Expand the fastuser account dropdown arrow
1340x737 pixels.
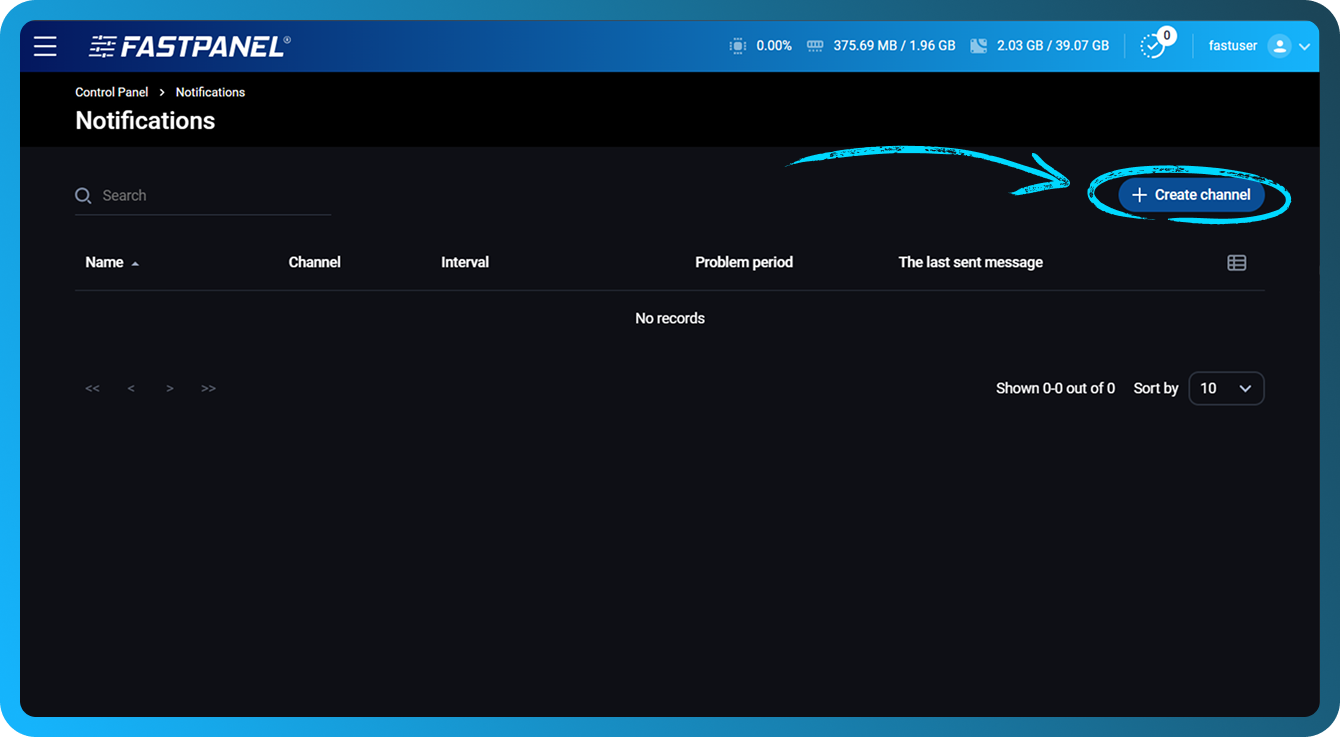[x=1304, y=47]
